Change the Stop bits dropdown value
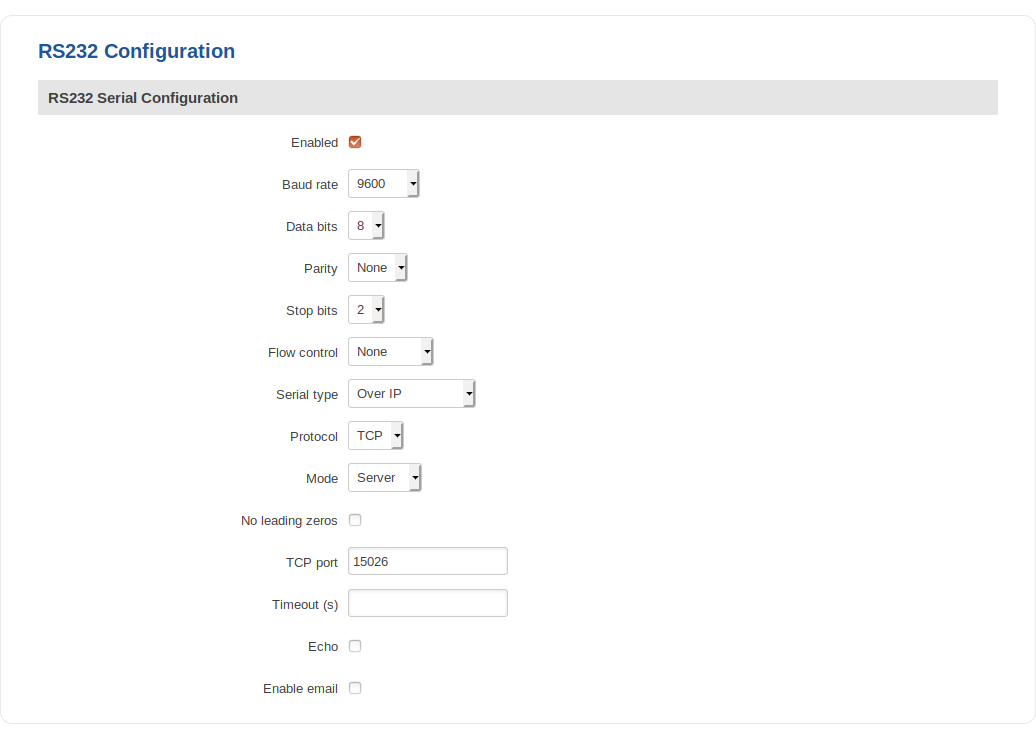The image size is (1036, 739). (366, 310)
